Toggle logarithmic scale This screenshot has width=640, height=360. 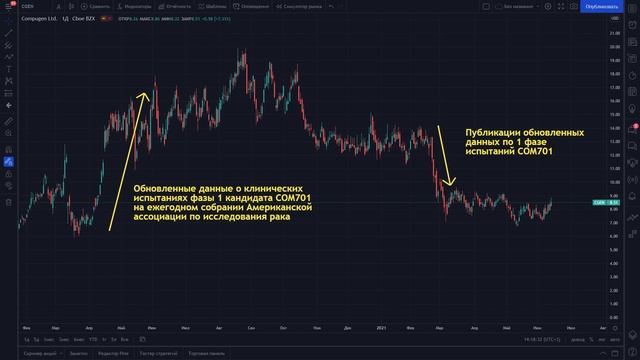click(602, 340)
